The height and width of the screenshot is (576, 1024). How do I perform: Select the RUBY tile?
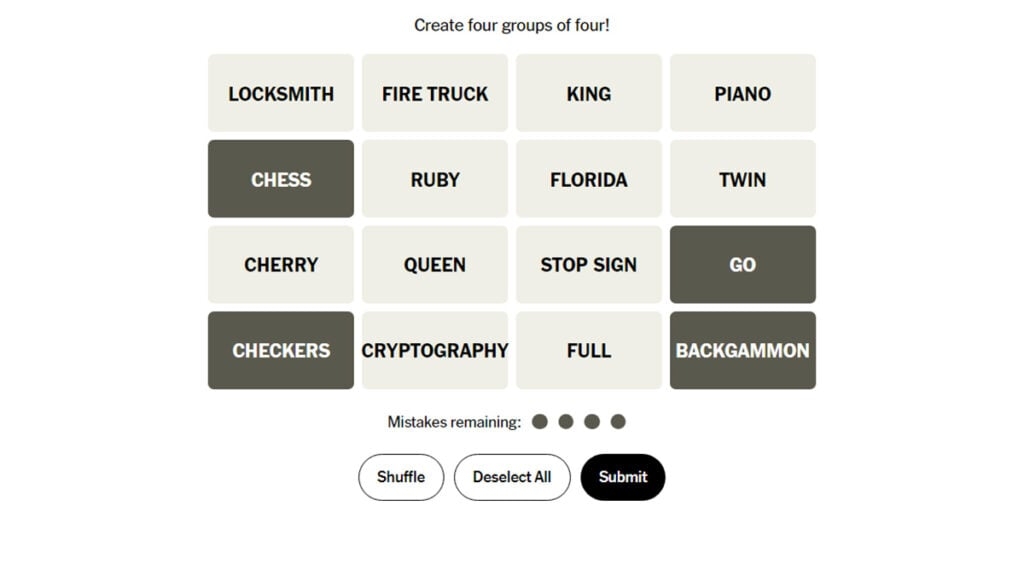click(434, 179)
